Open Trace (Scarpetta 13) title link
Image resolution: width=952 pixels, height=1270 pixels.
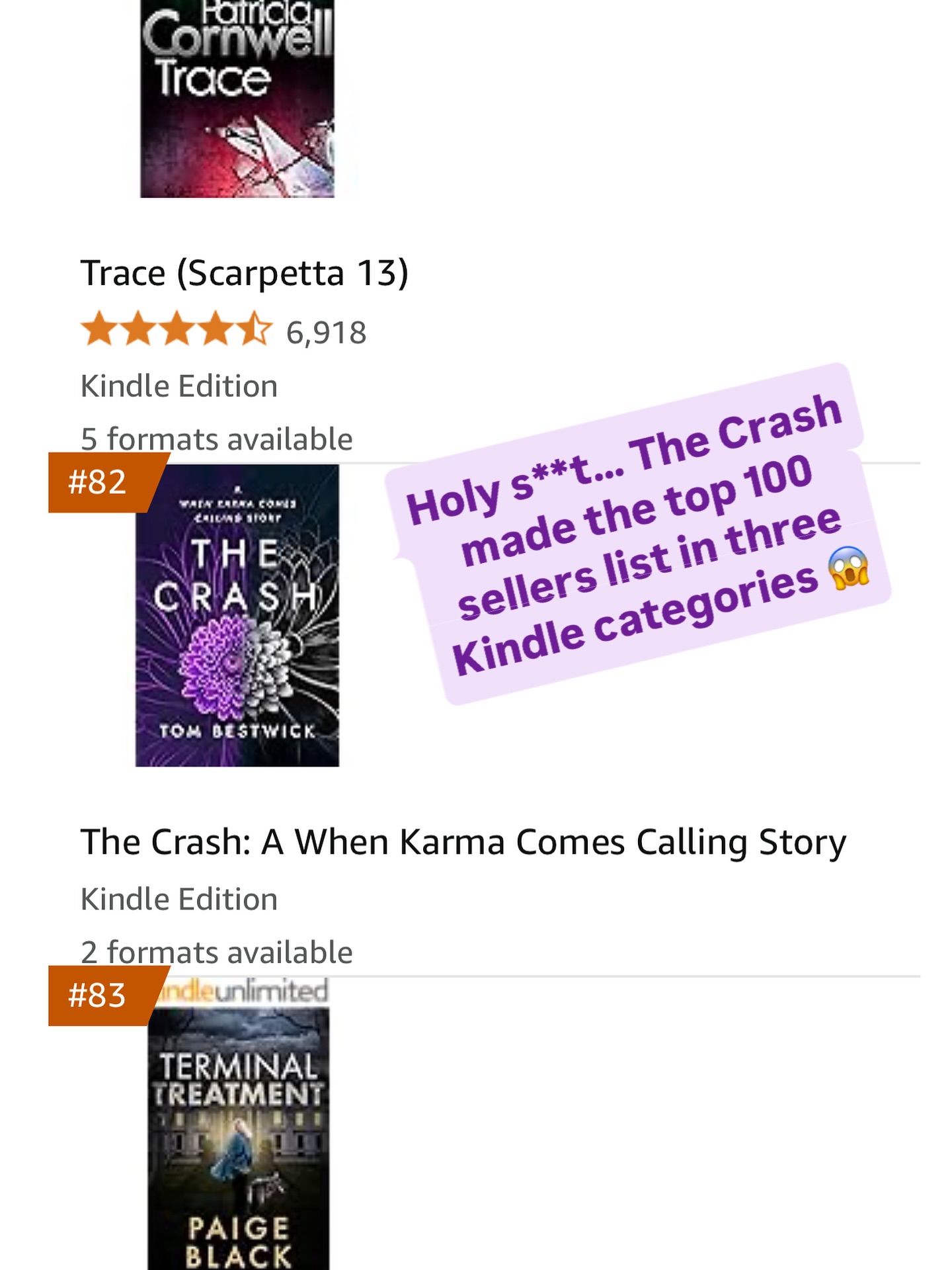[247, 271]
